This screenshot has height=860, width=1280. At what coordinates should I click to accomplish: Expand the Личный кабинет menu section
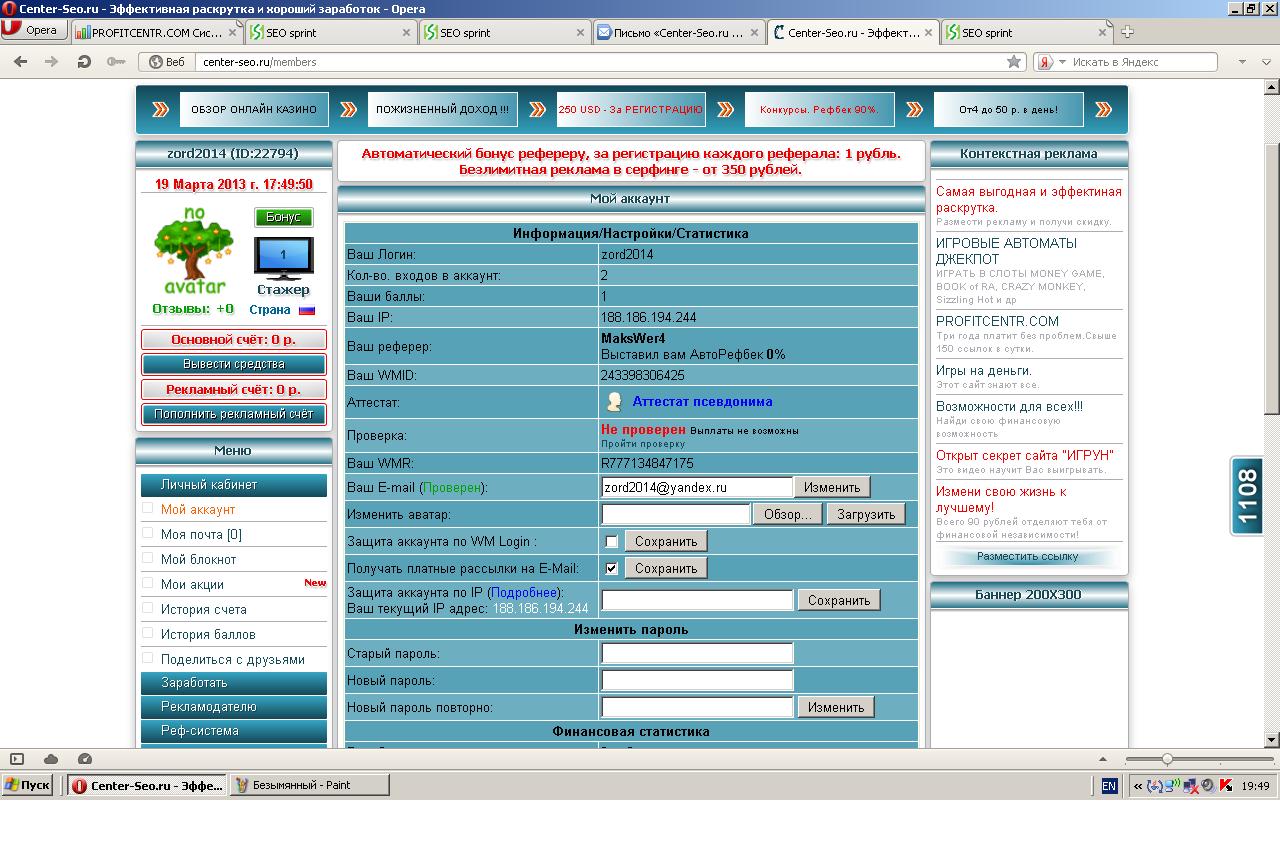pos(234,485)
